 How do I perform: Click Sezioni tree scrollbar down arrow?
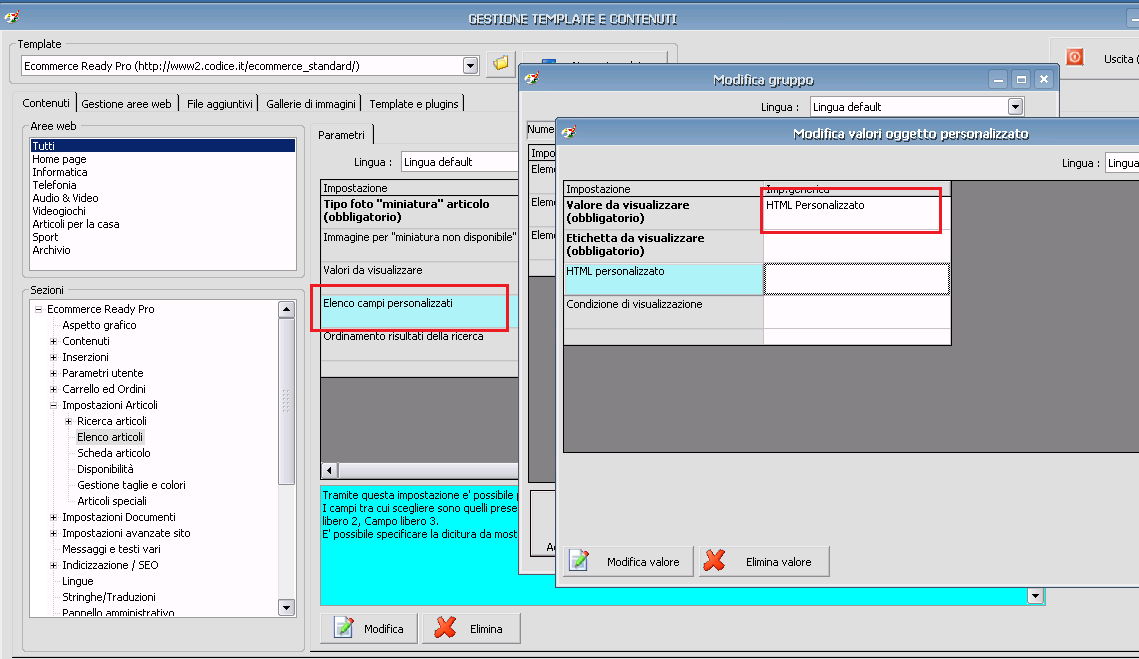pyautogui.click(x=286, y=607)
